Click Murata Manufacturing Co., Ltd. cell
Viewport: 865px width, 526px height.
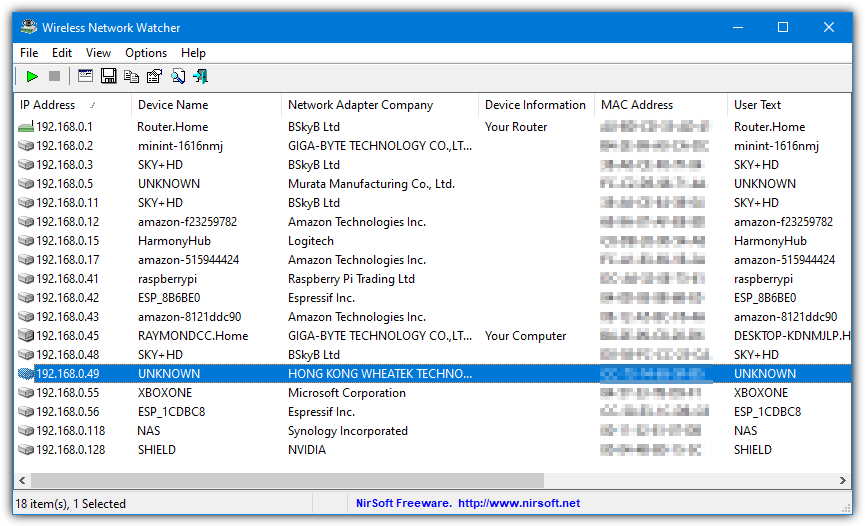[x=371, y=184]
